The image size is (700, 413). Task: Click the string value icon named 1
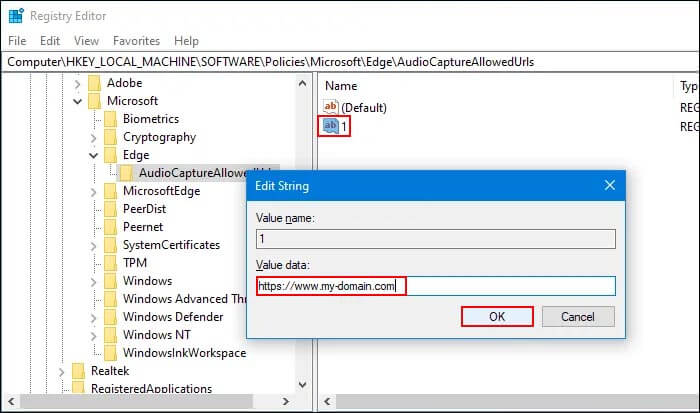pos(331,126)
